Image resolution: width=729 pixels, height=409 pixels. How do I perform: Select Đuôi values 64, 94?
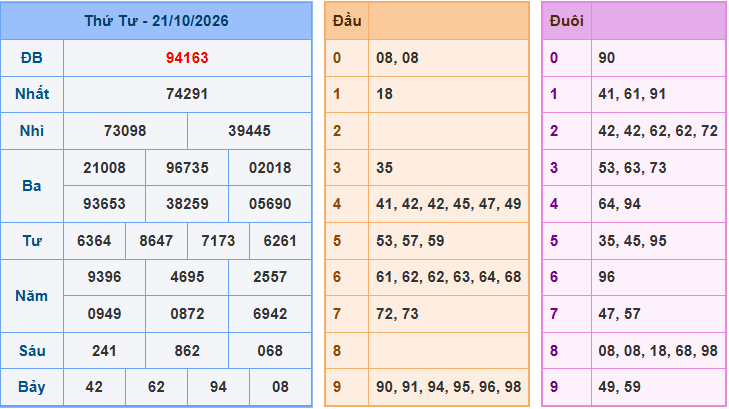(x=619, y=204)
